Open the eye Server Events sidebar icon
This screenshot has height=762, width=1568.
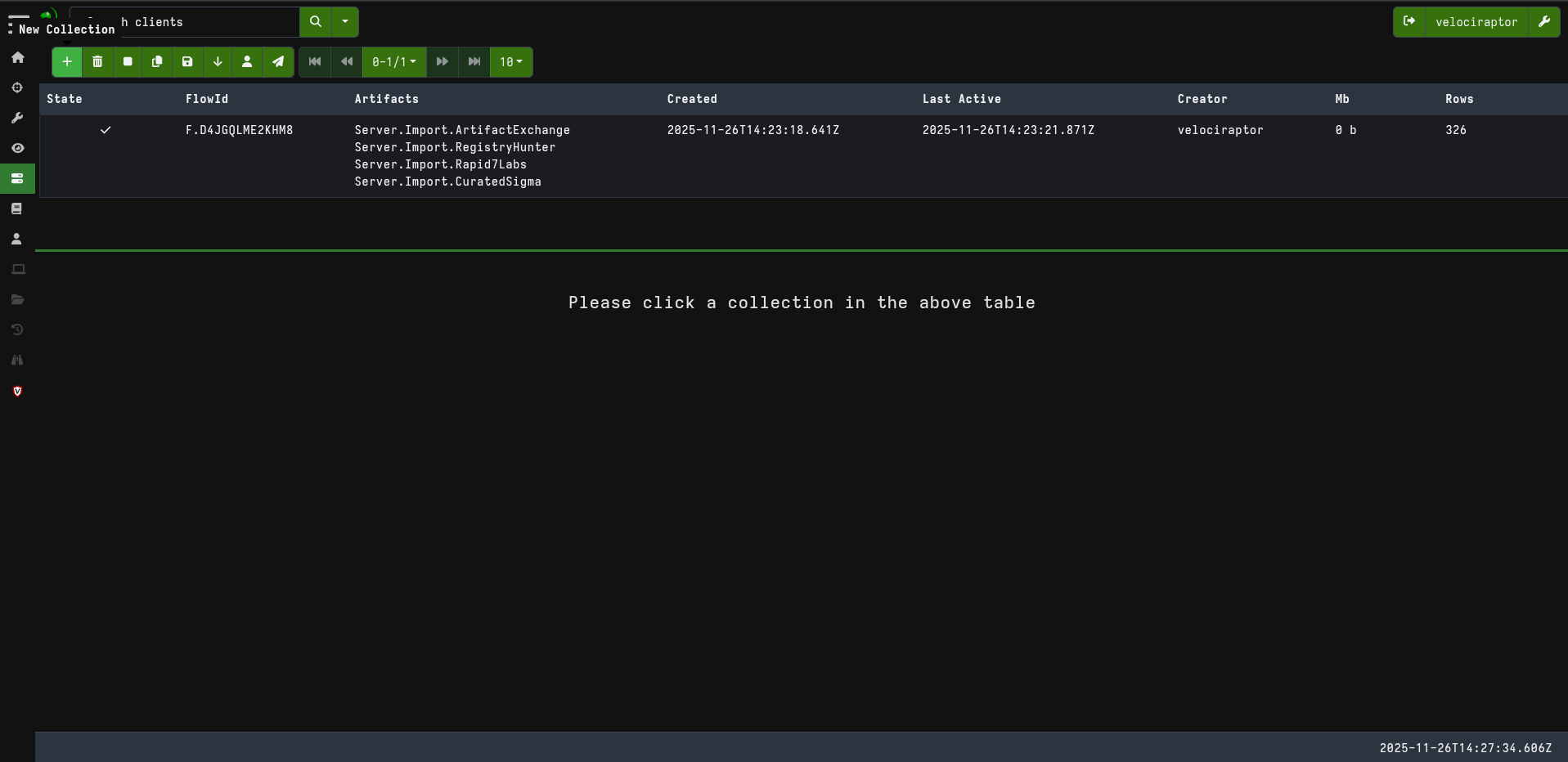[x=17, y=148]
